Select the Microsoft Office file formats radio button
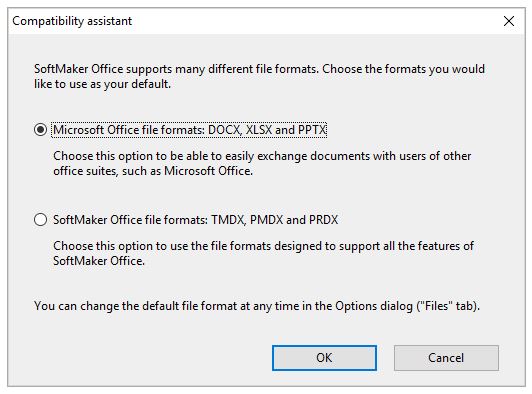This screenshot has height=394, width=532. (40, 130)
